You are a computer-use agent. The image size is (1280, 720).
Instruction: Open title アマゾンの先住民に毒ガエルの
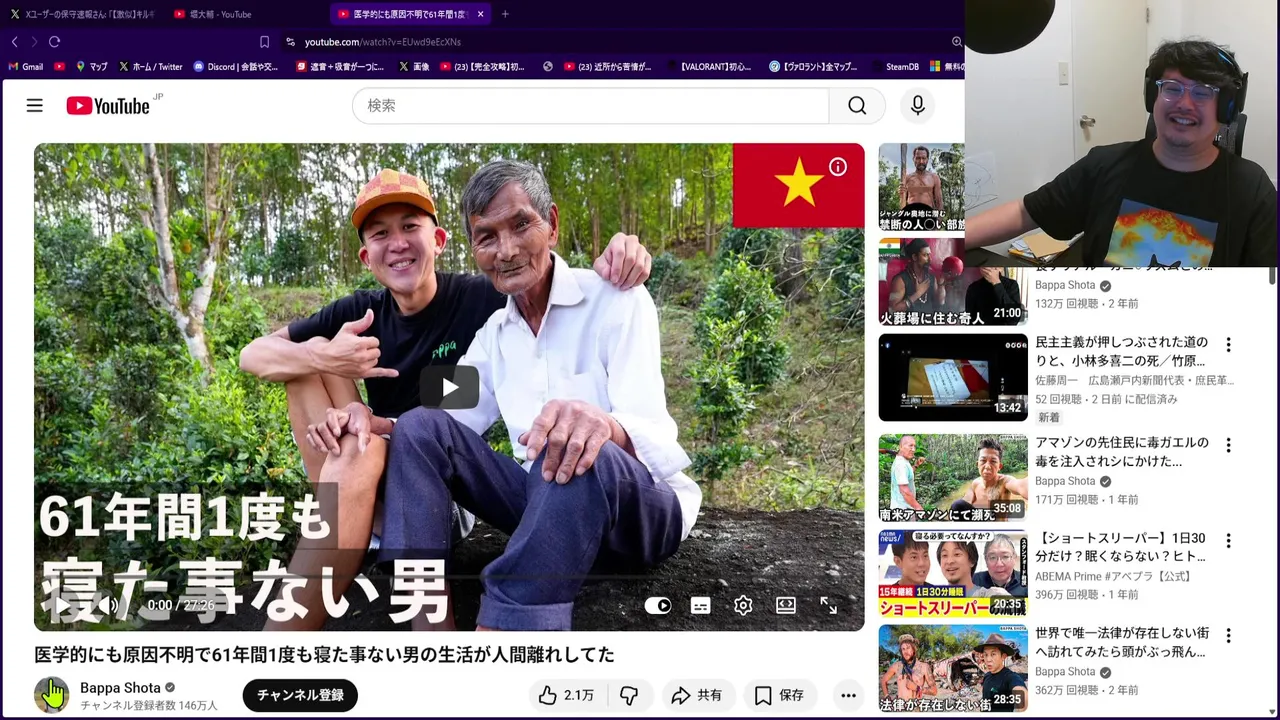(x=1121, y=452)
